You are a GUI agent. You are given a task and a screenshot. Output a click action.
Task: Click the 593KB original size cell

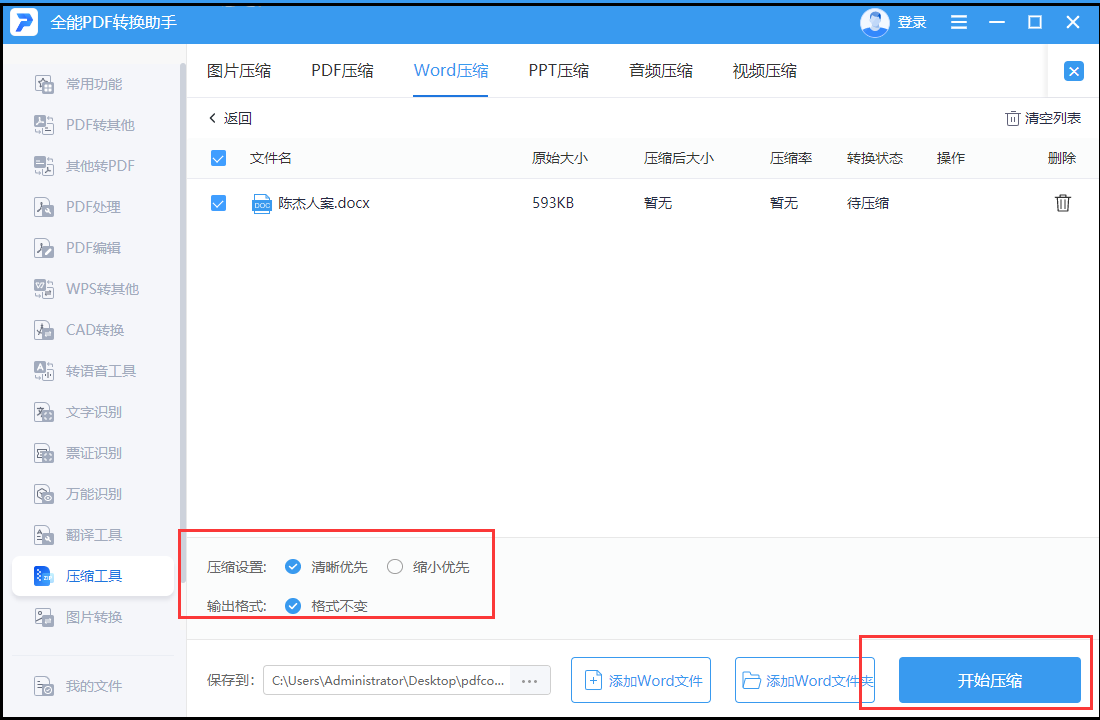553,204
